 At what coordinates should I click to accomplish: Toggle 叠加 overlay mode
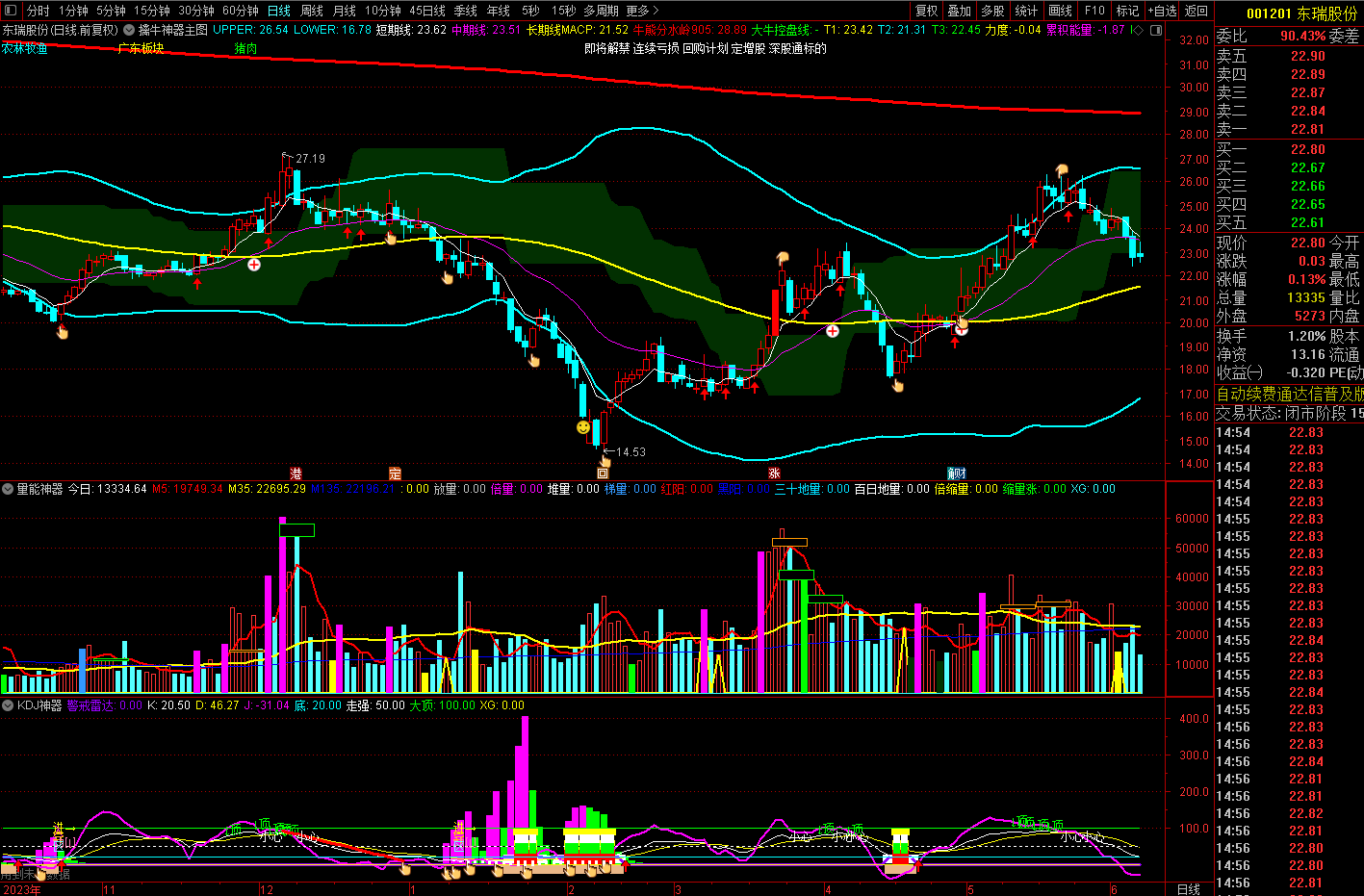pos(959,11)
